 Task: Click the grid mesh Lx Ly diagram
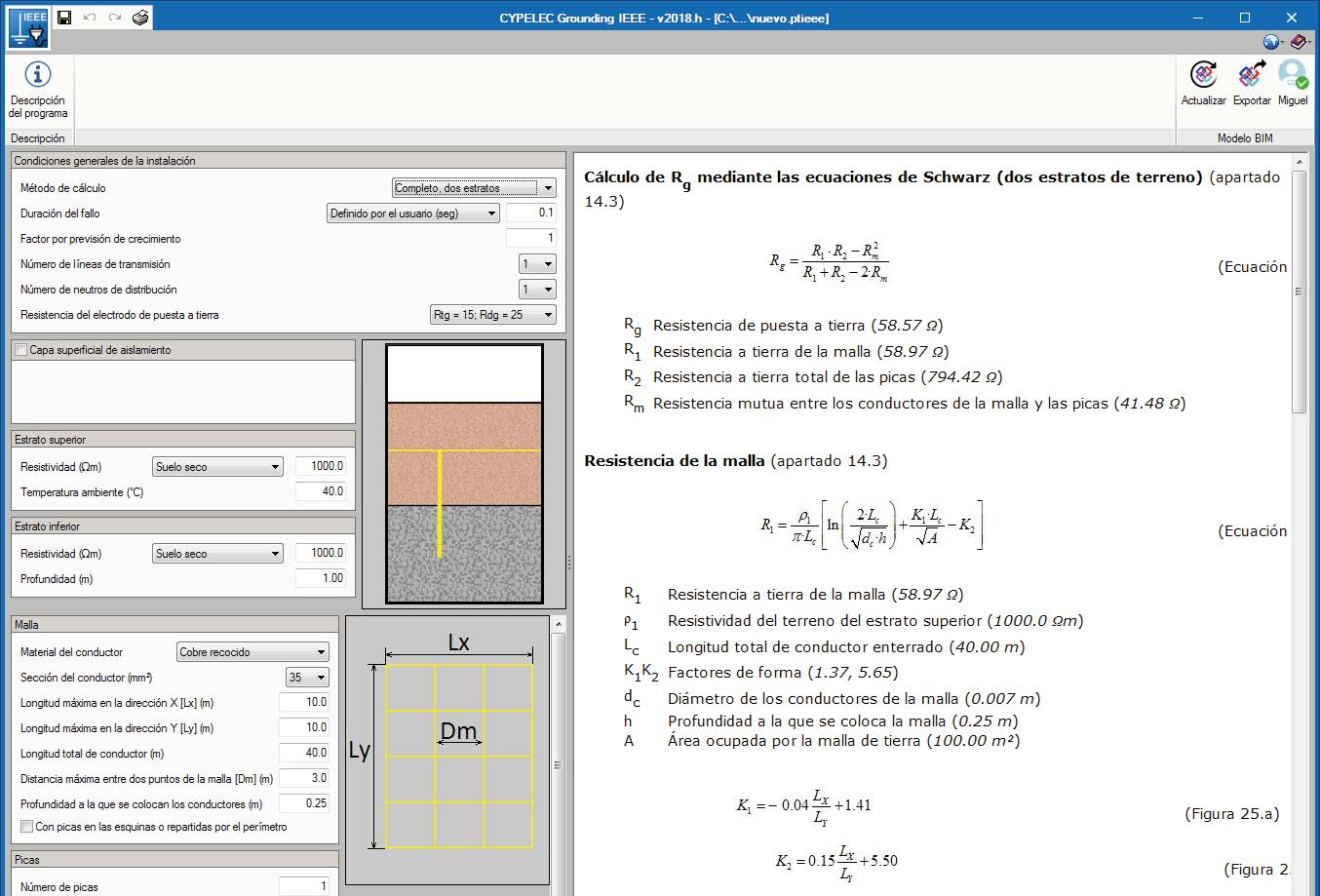(x=446, y=749)
